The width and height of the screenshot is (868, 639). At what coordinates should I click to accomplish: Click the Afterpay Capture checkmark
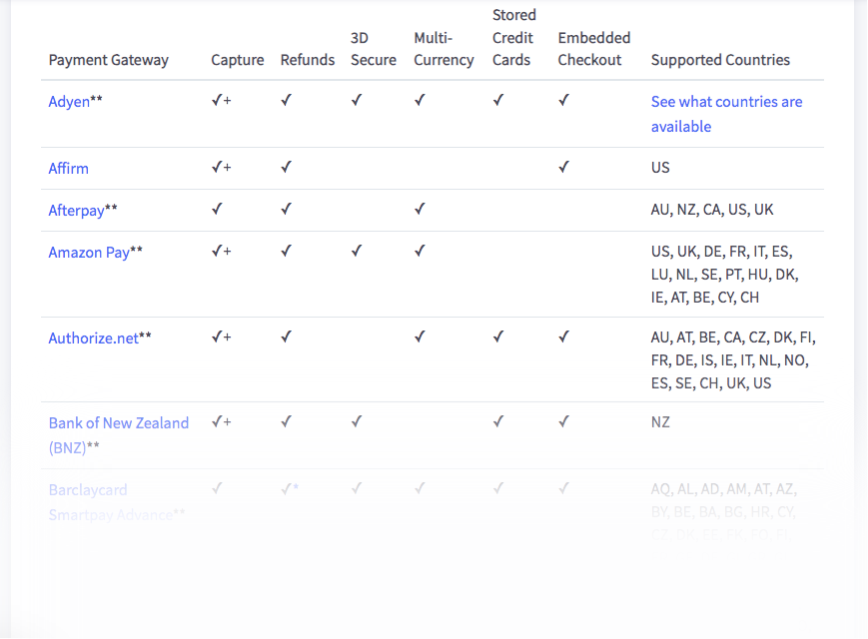pyautogui.click(x=217, y=209)
